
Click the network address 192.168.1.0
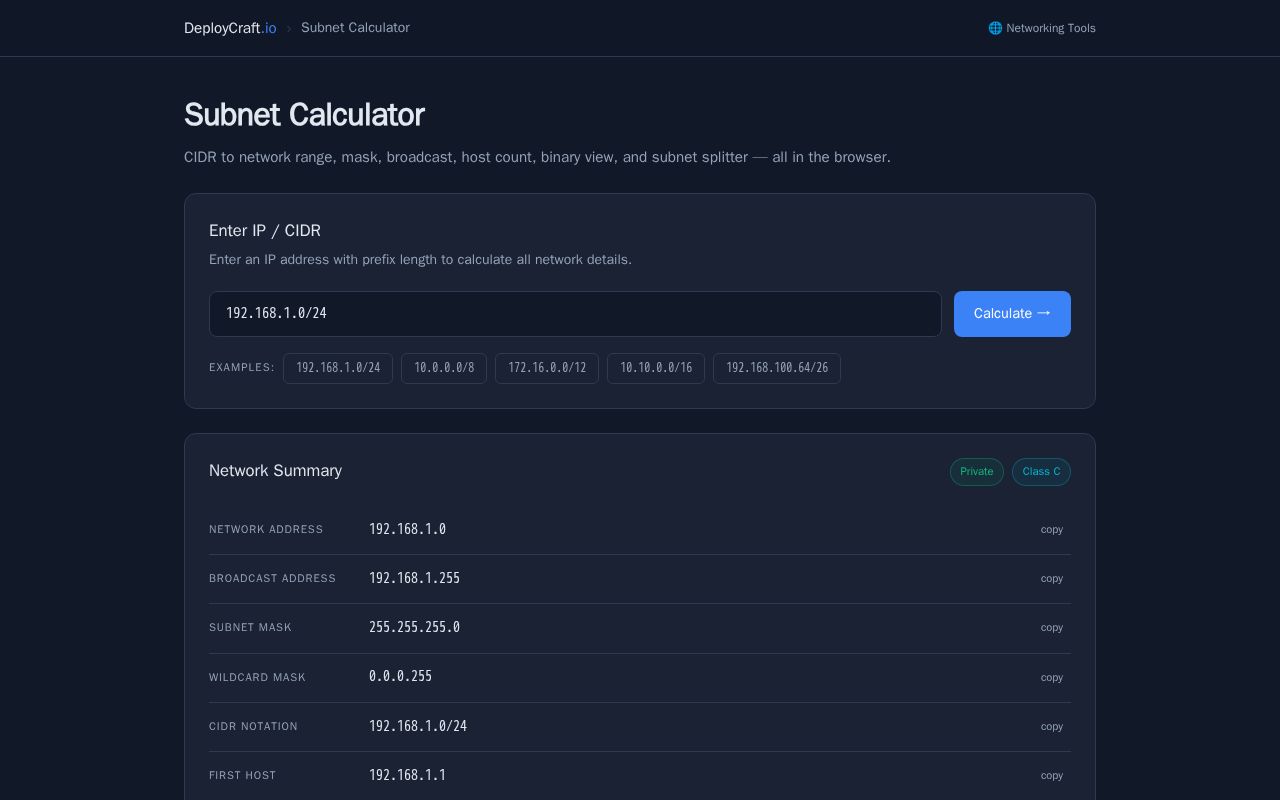click(x=407, y=529)
